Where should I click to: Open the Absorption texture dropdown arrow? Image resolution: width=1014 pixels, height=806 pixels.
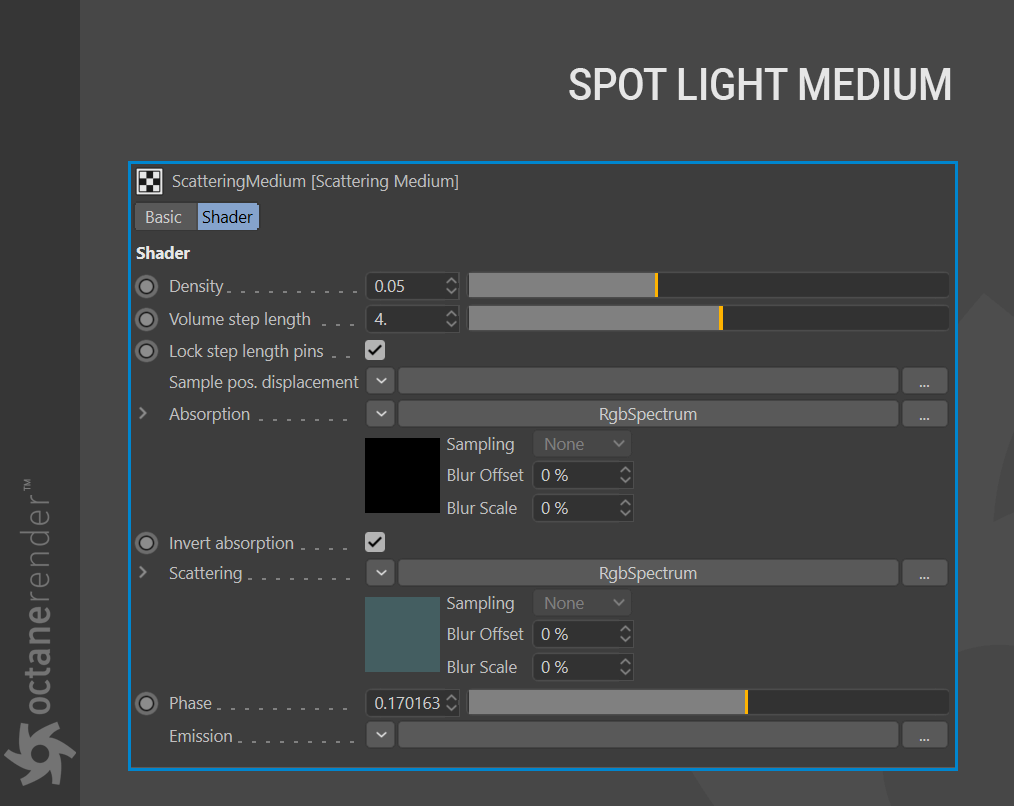tap(381, 414)
